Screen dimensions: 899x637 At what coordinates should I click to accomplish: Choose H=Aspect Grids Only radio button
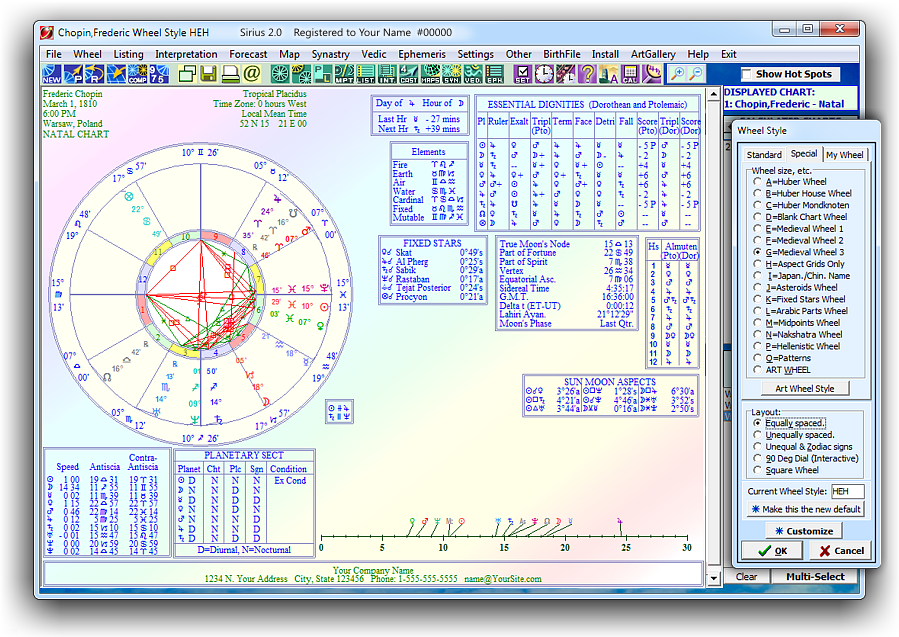(x=758, y=264)
